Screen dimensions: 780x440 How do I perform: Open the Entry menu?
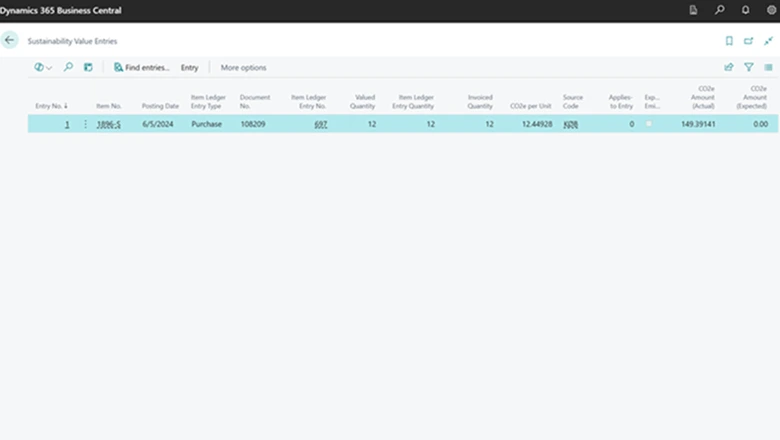(x=189, y=67)
